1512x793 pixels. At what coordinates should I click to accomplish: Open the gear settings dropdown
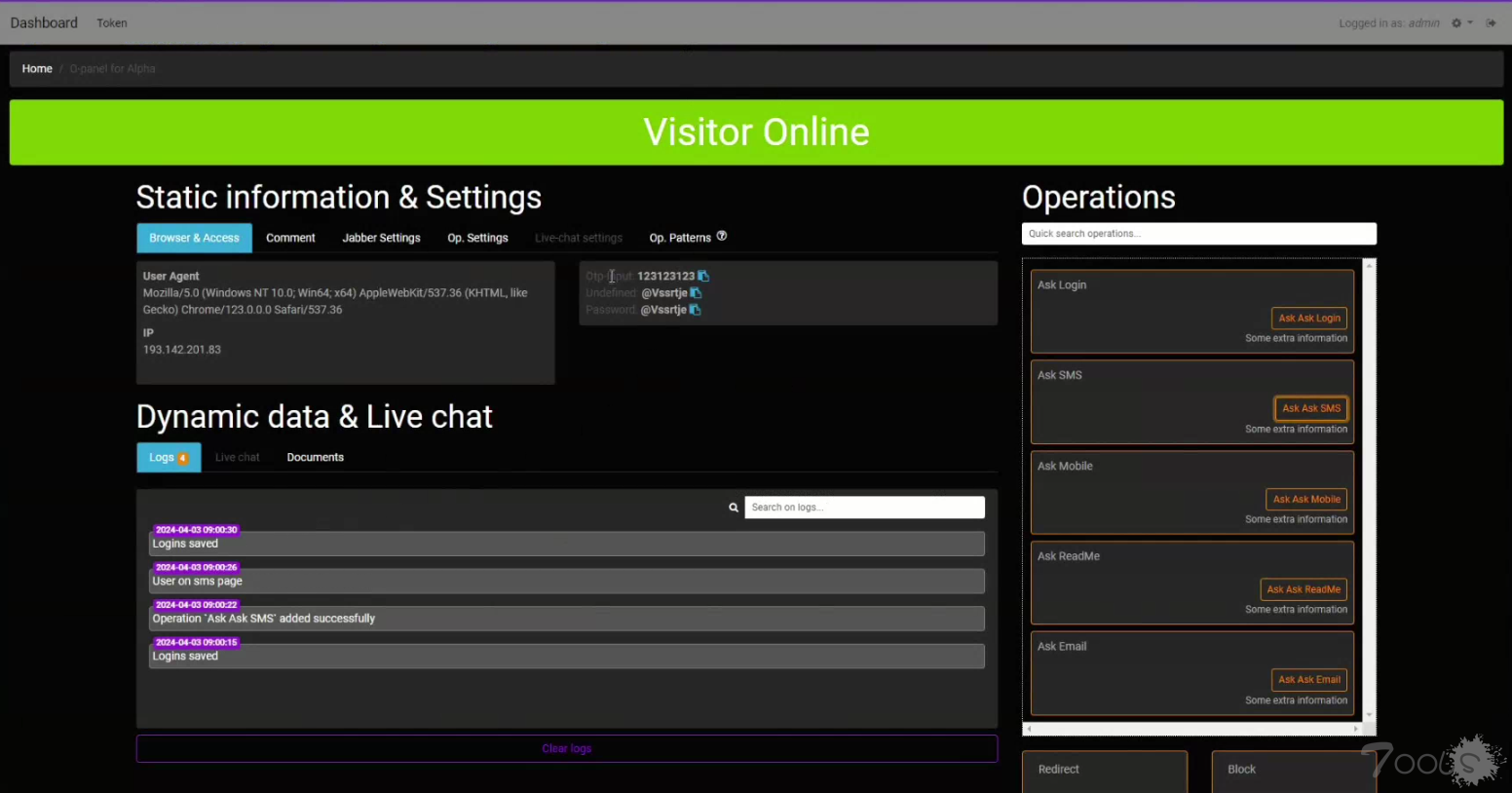click(1461, 23)
